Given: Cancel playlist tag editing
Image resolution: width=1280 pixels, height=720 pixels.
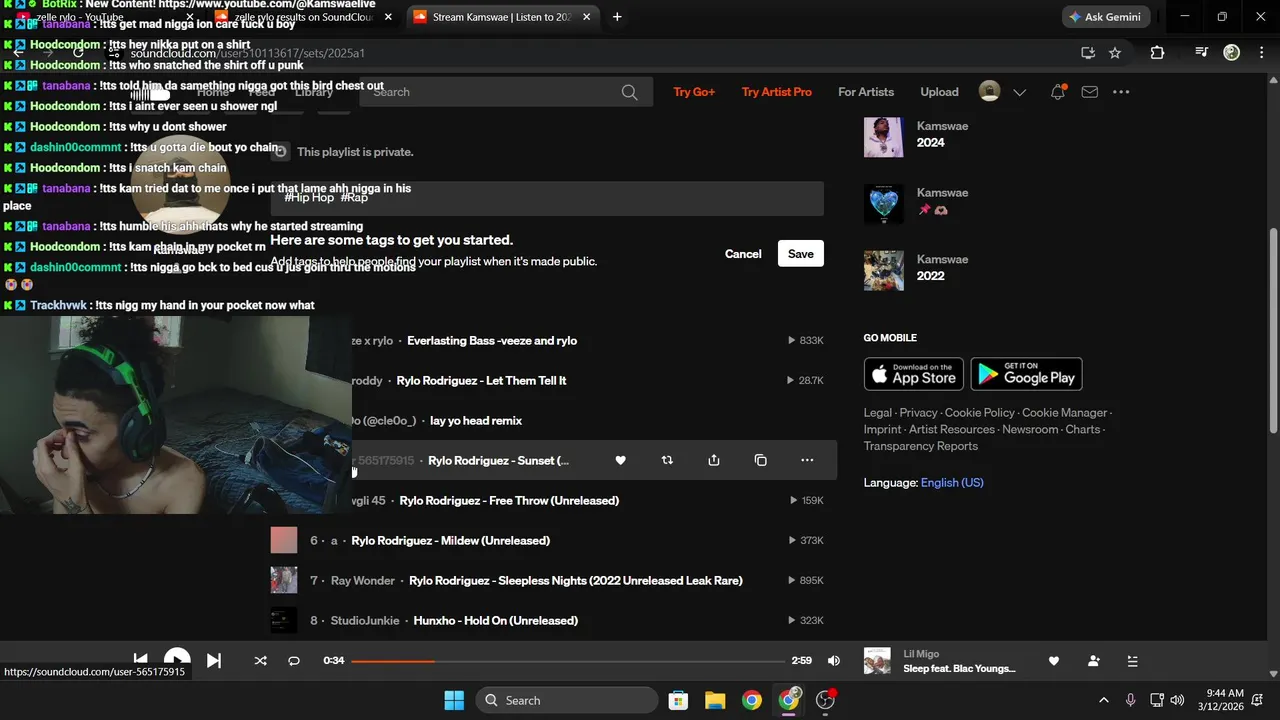Looking at the screenshot, I should pyautogui.click(x=743, y=254).
